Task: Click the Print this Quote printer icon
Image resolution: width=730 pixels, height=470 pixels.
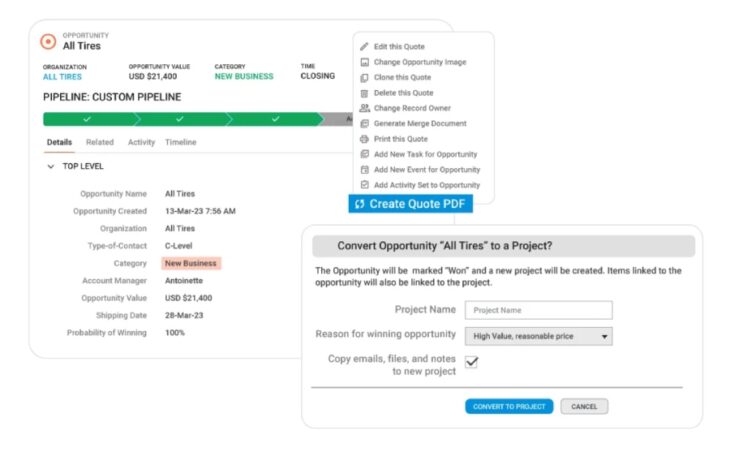Action: tap(365, 139)
